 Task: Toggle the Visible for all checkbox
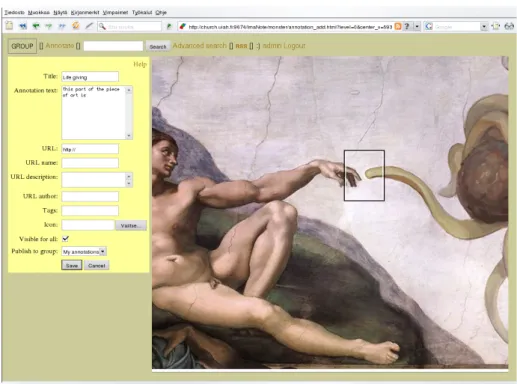pos(65,239)
